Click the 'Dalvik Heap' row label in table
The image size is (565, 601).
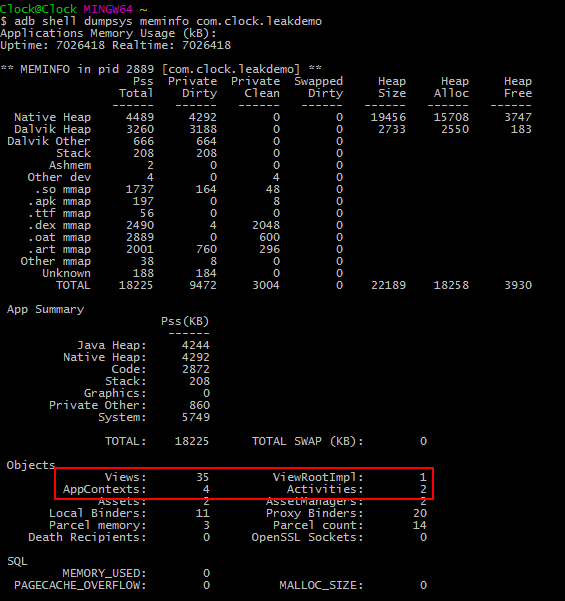coord(53,129)
